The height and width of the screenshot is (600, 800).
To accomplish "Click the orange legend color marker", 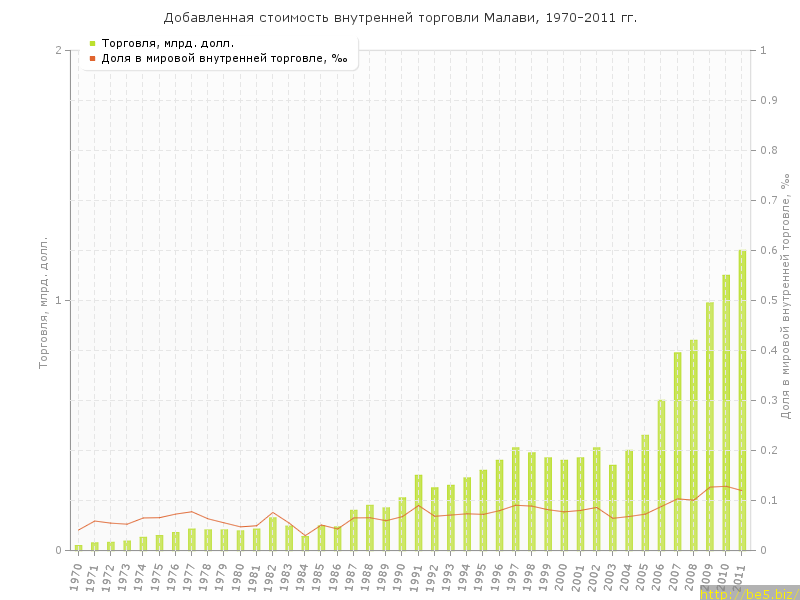I will 92,58.
